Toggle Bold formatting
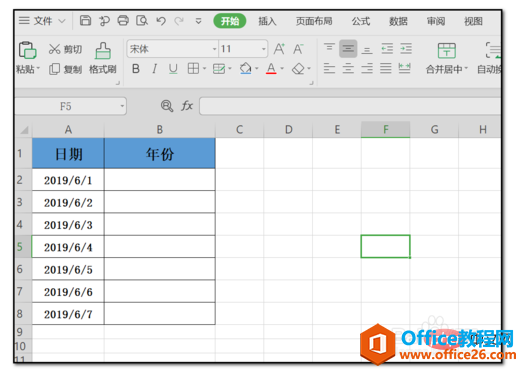The width and height of the screenshot is (523, 372). pyautogui.click(x=136, y=69)
